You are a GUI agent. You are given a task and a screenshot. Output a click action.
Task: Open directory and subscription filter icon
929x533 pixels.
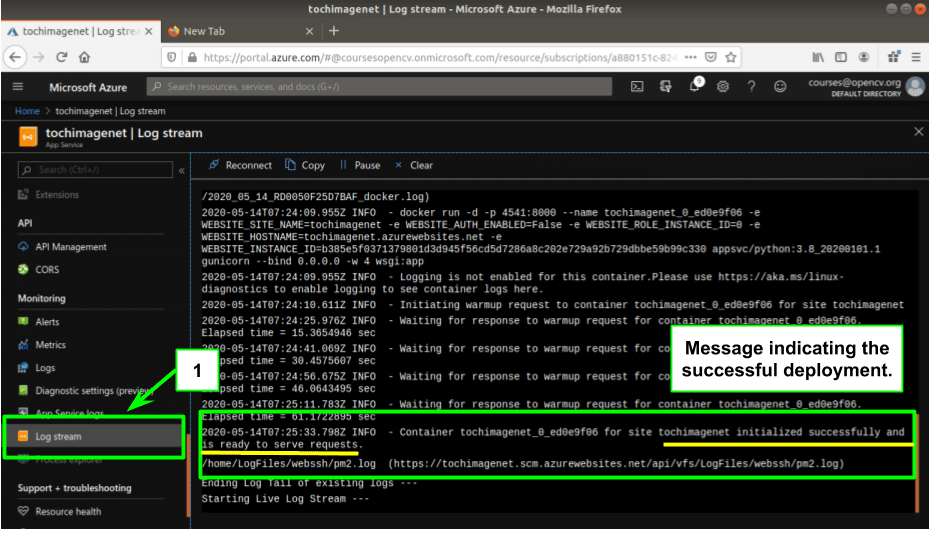coord(665,87)
